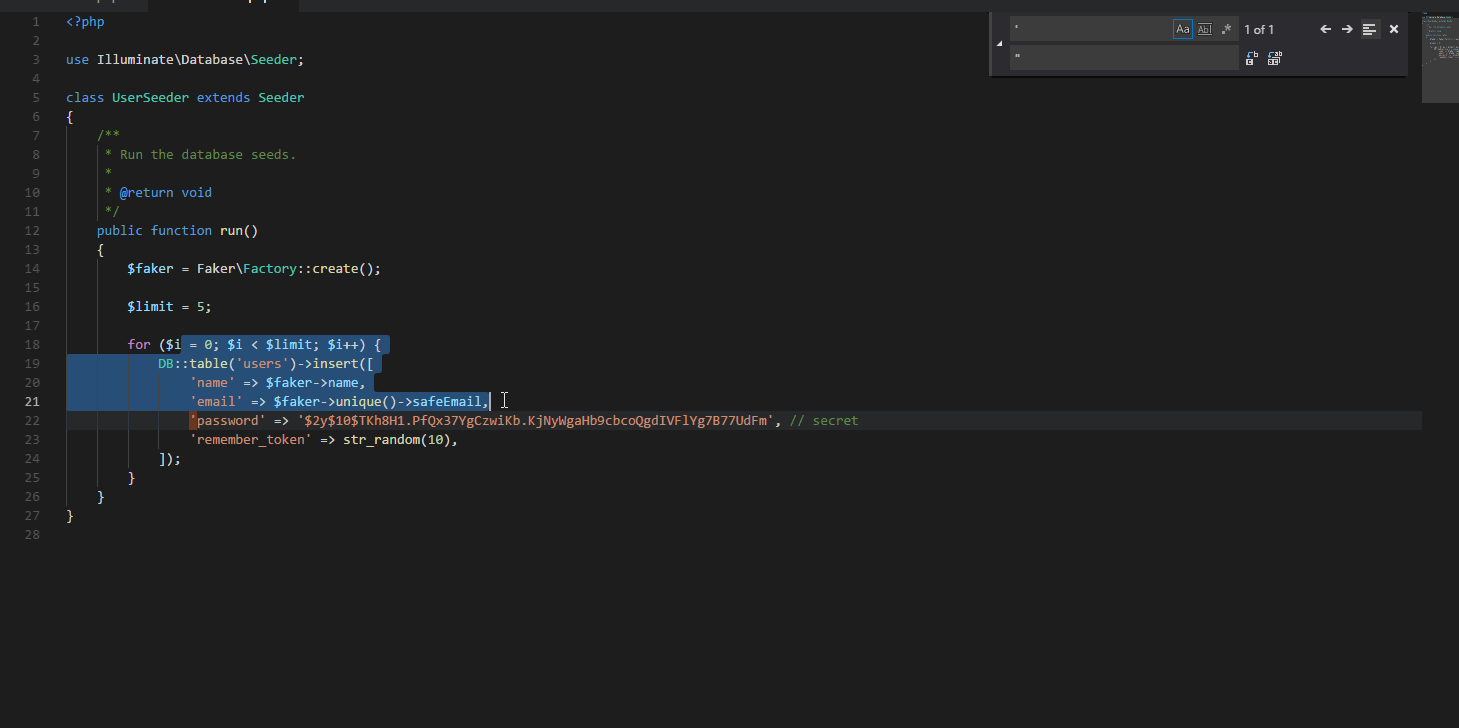The image size is (1459, 728).
Task: Toggle the Find in Selection icon
Action: tap(1369, 29)
